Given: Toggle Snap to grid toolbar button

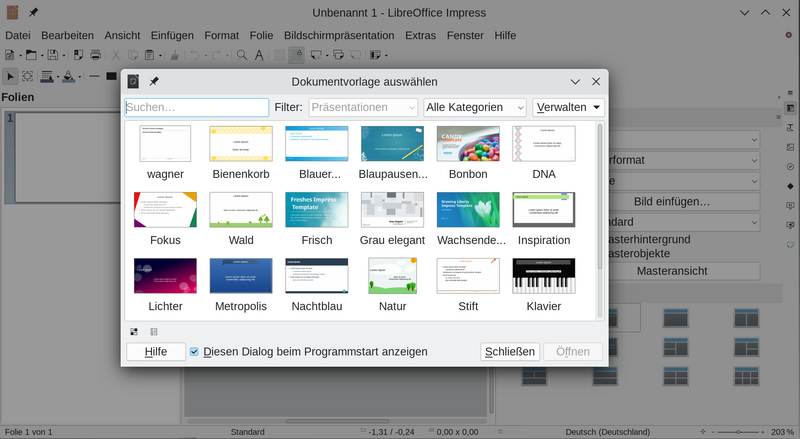Looking at the screenshot, I should pos(296,55).
